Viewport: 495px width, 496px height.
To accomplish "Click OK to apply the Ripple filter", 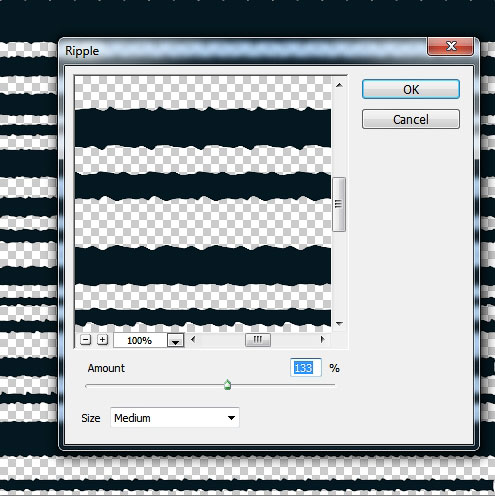I will (411, 89).
